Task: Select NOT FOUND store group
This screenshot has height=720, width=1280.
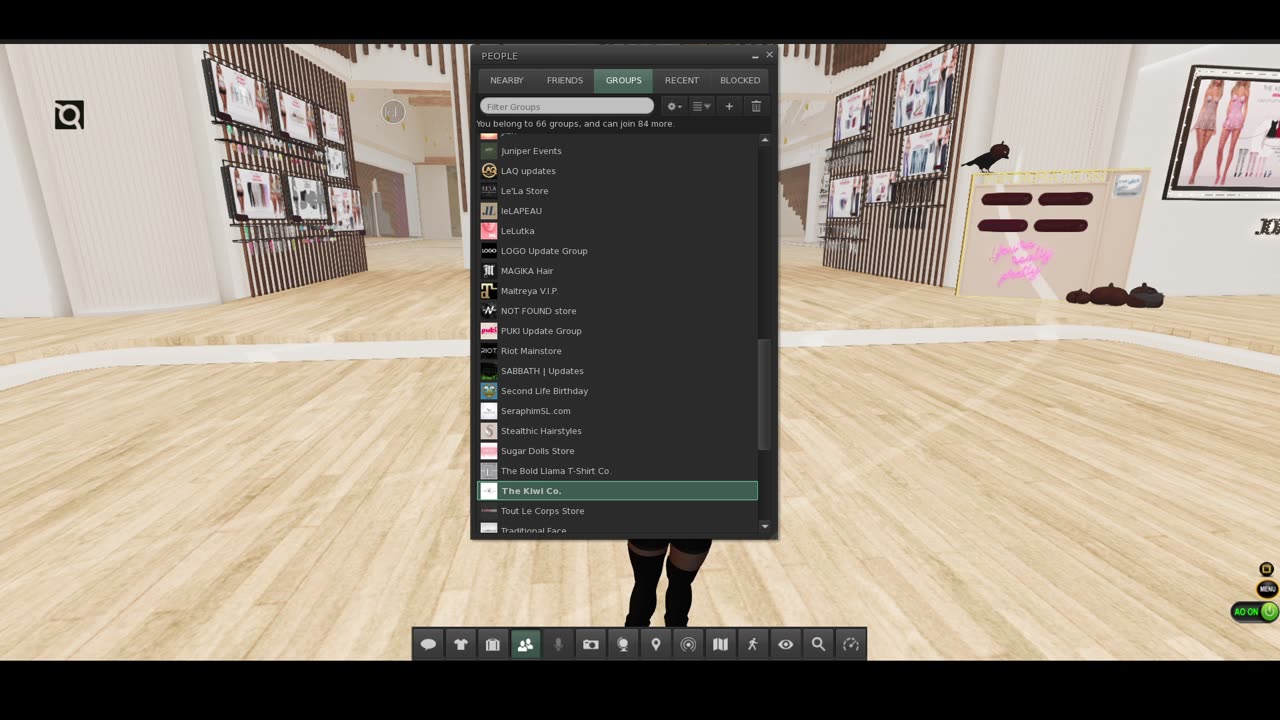Action: (x=617, y=311)
